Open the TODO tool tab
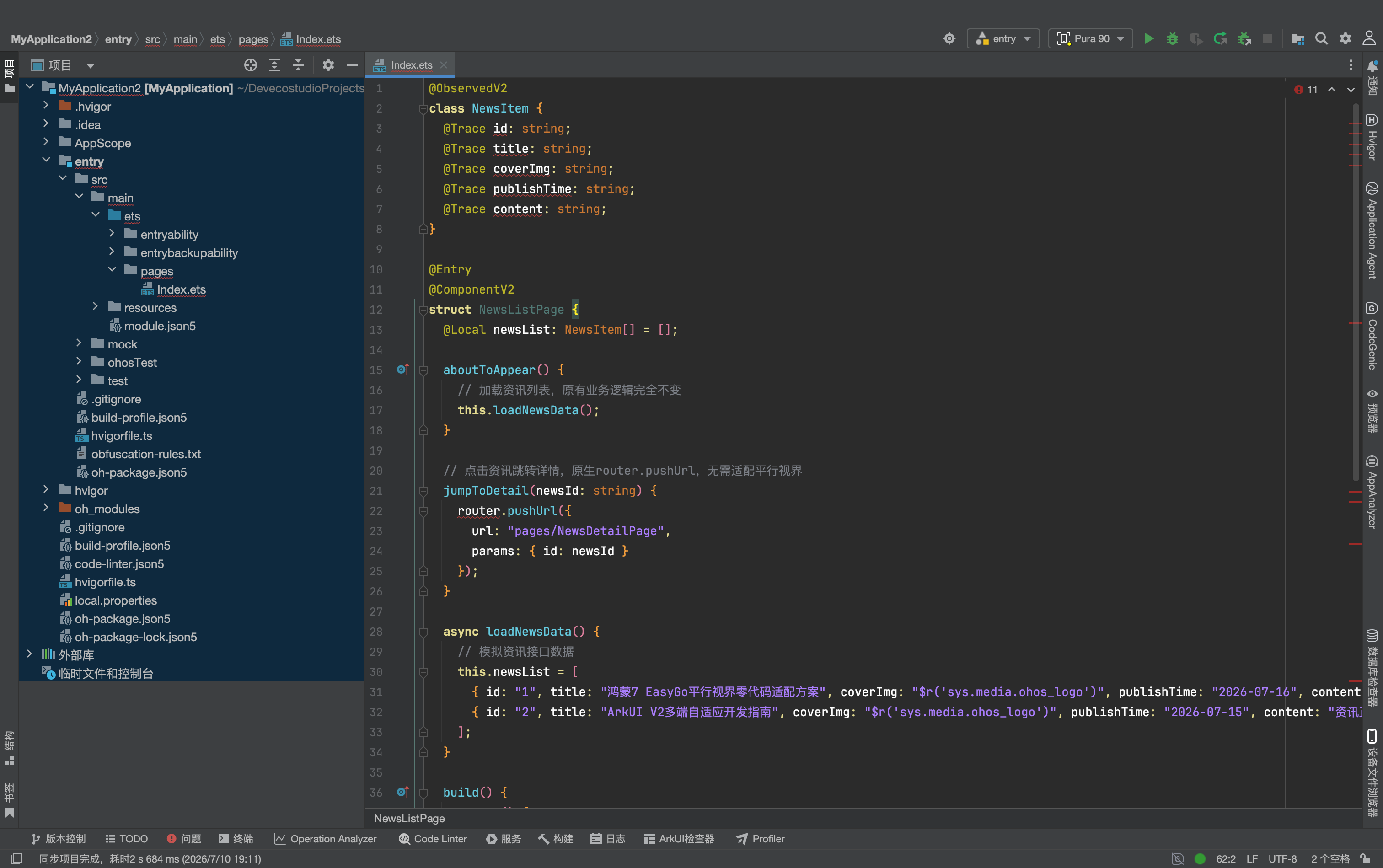1383x868 pixels. click(127, 839)
